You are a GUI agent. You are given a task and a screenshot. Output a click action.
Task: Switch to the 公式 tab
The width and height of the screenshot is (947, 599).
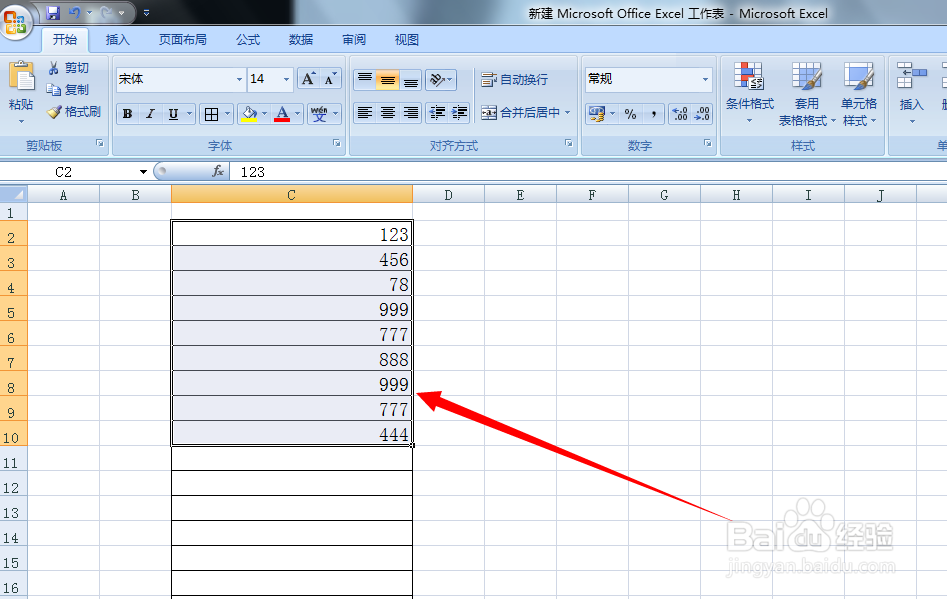pyautogui.click(x=248, y=40)
